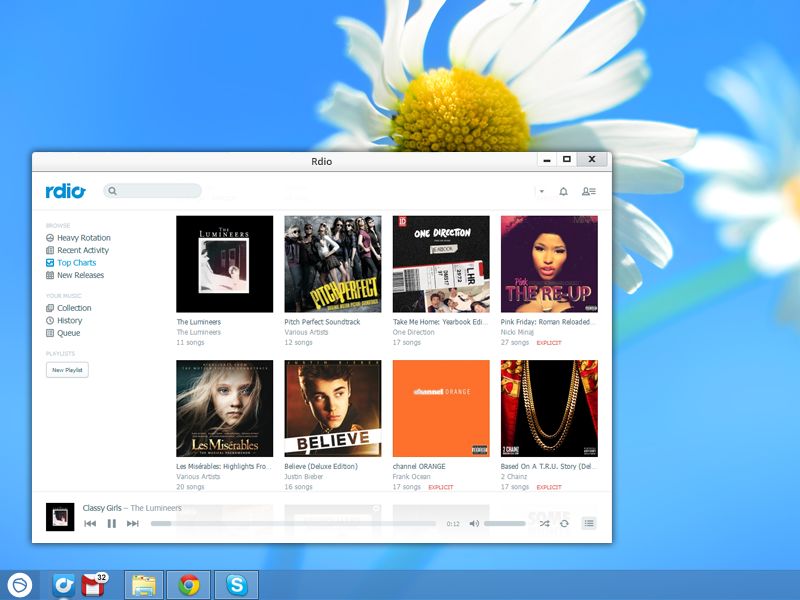Browse New Releases from the sidebar
Image resolution: width=800 pixels, height=600 pixels.
[x=75, y=275]
